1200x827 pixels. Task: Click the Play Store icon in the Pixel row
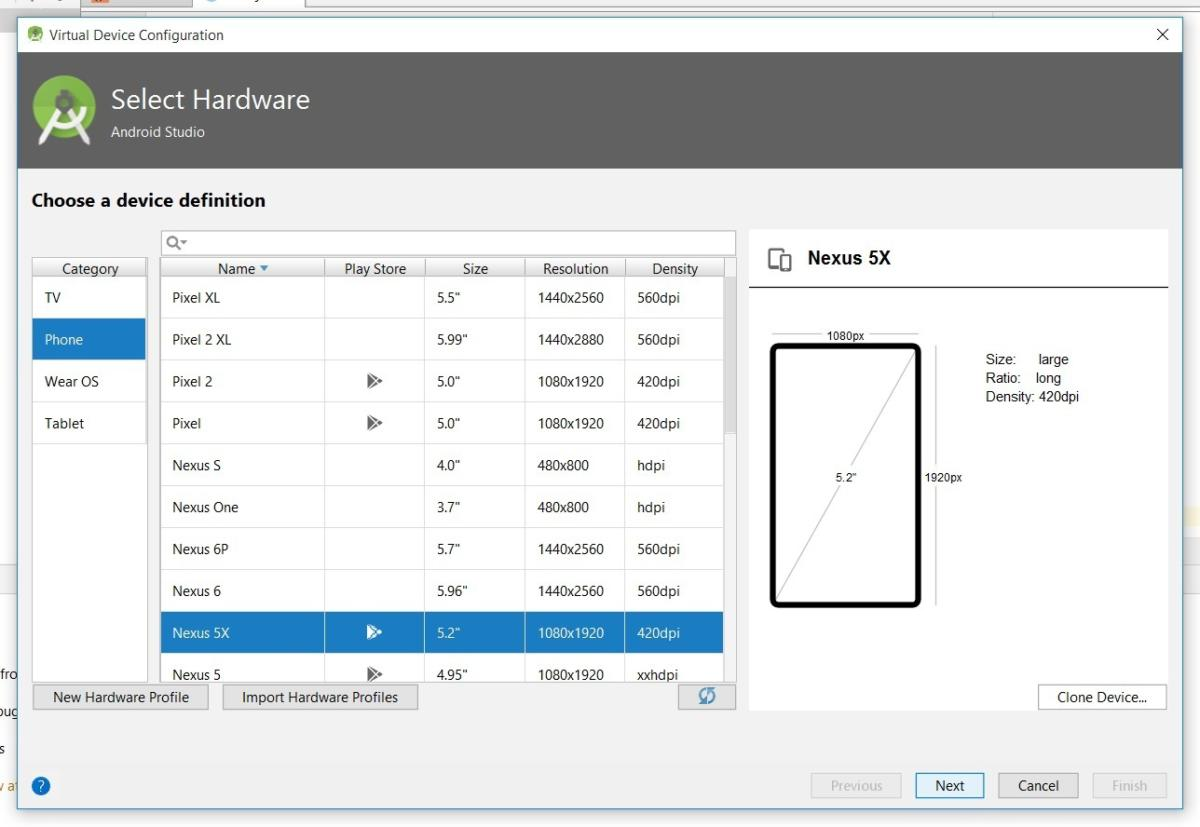pyautogui.click(x=374, y=423)
